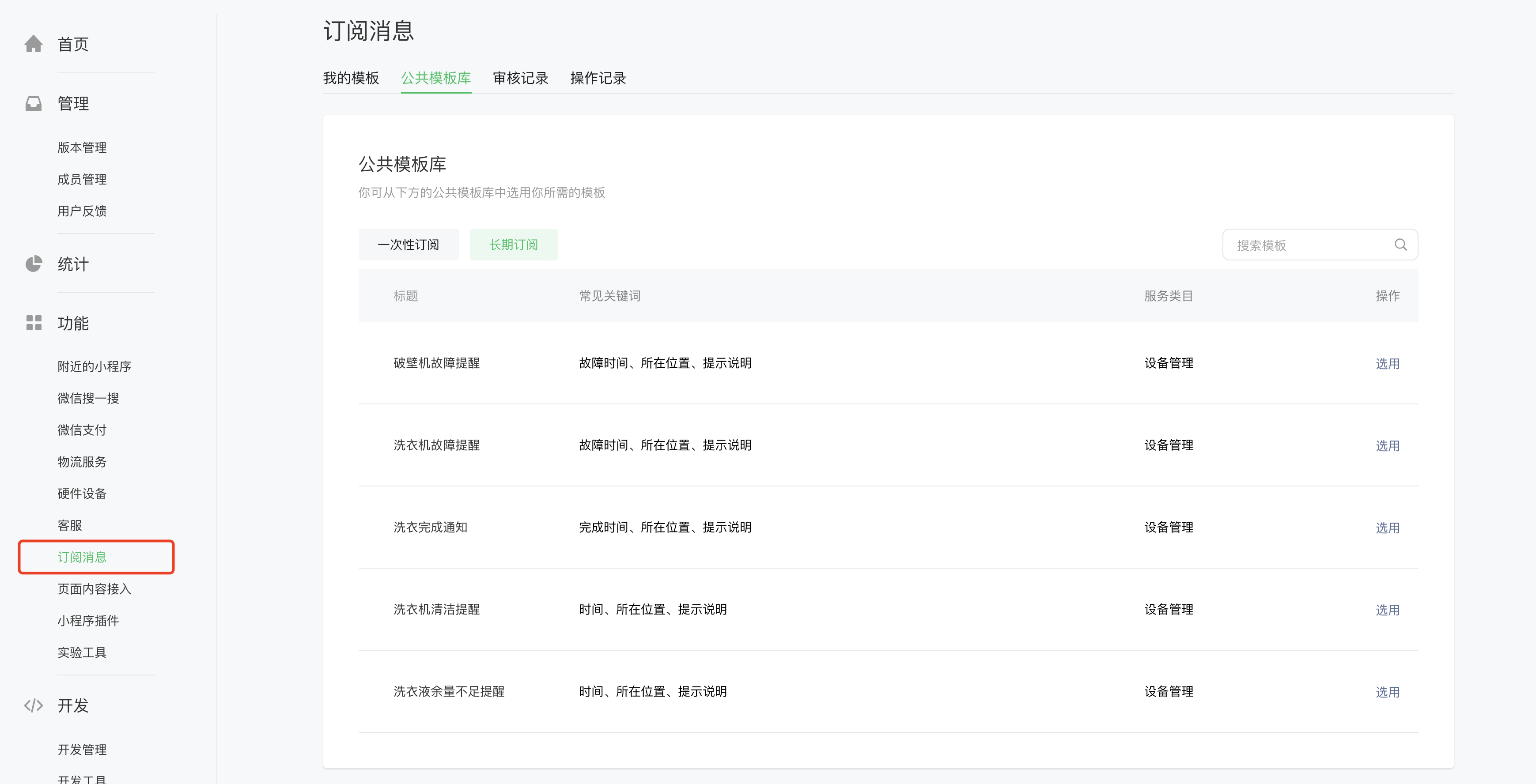Select the 一次性订阅 filter button
The image size is (1536, 784).
(409, 245)
